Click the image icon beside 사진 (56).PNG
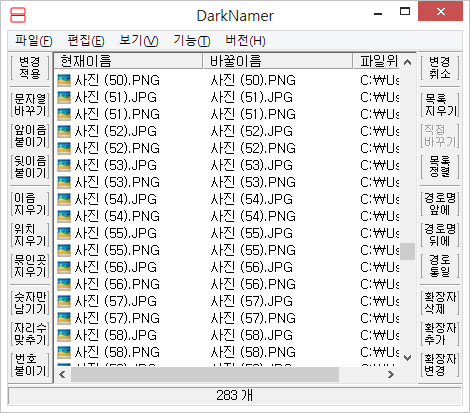This screenshot has height=413, width=470. tap(64, 284)
